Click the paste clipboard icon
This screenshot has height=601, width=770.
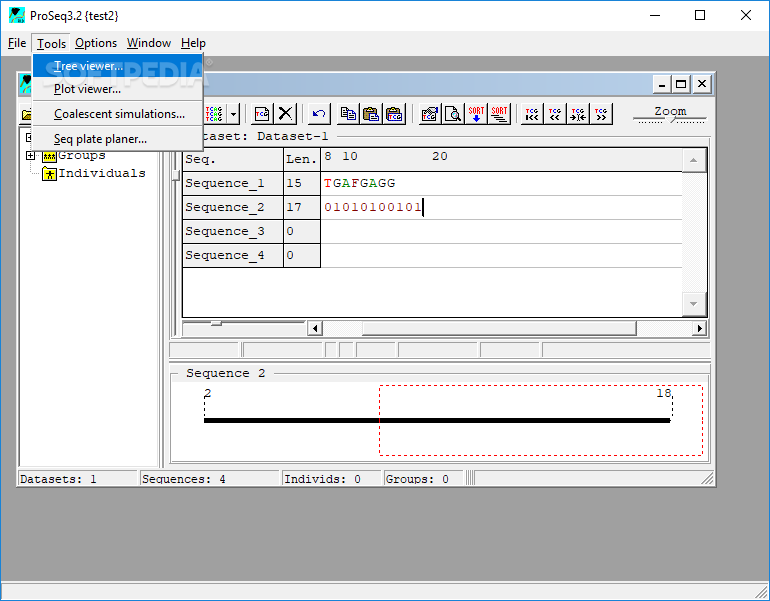coord(371,114)
